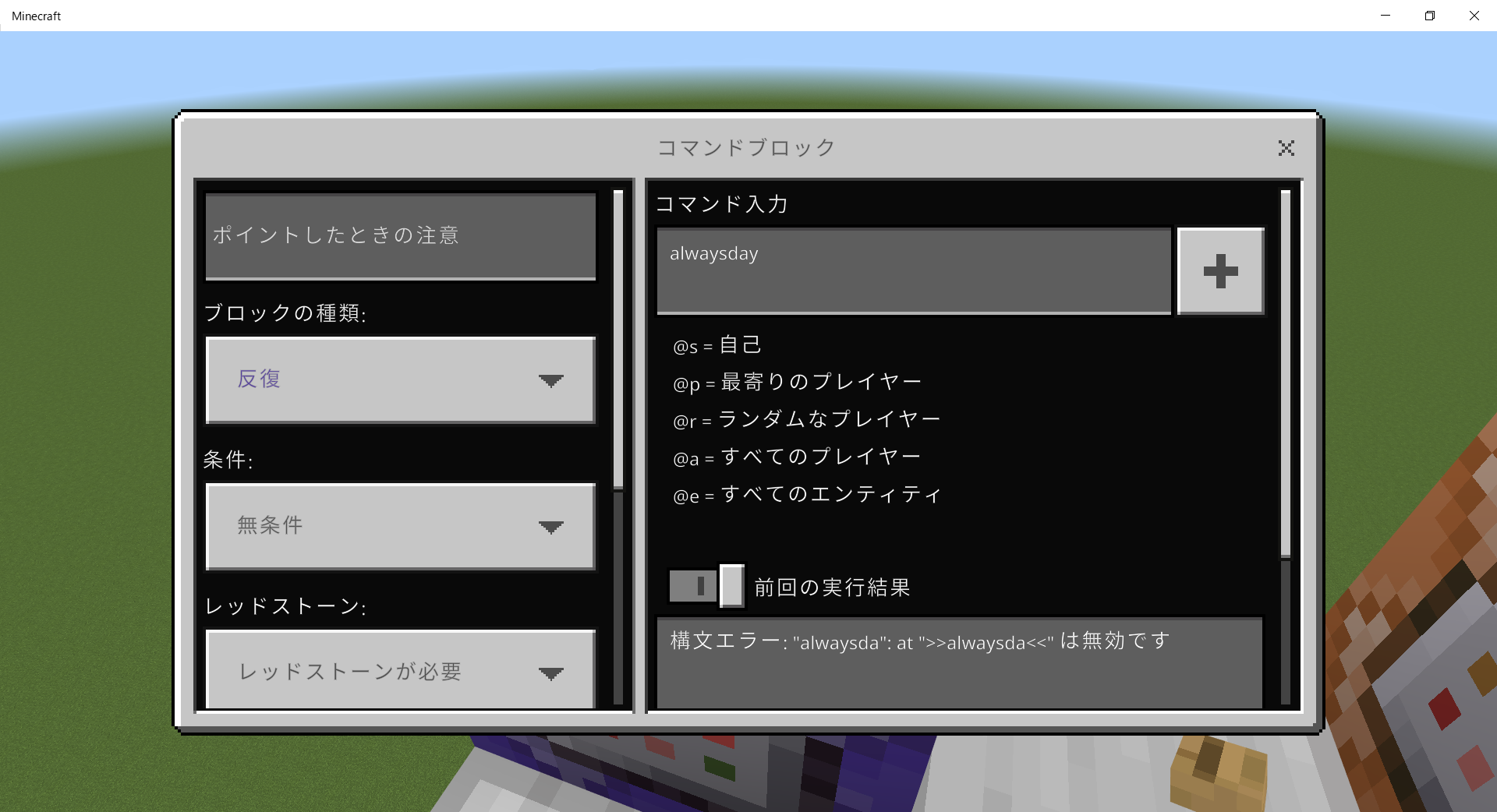
Task: Open the 条件 dropdown showing 無条件
Action: (x=401, y=527)
